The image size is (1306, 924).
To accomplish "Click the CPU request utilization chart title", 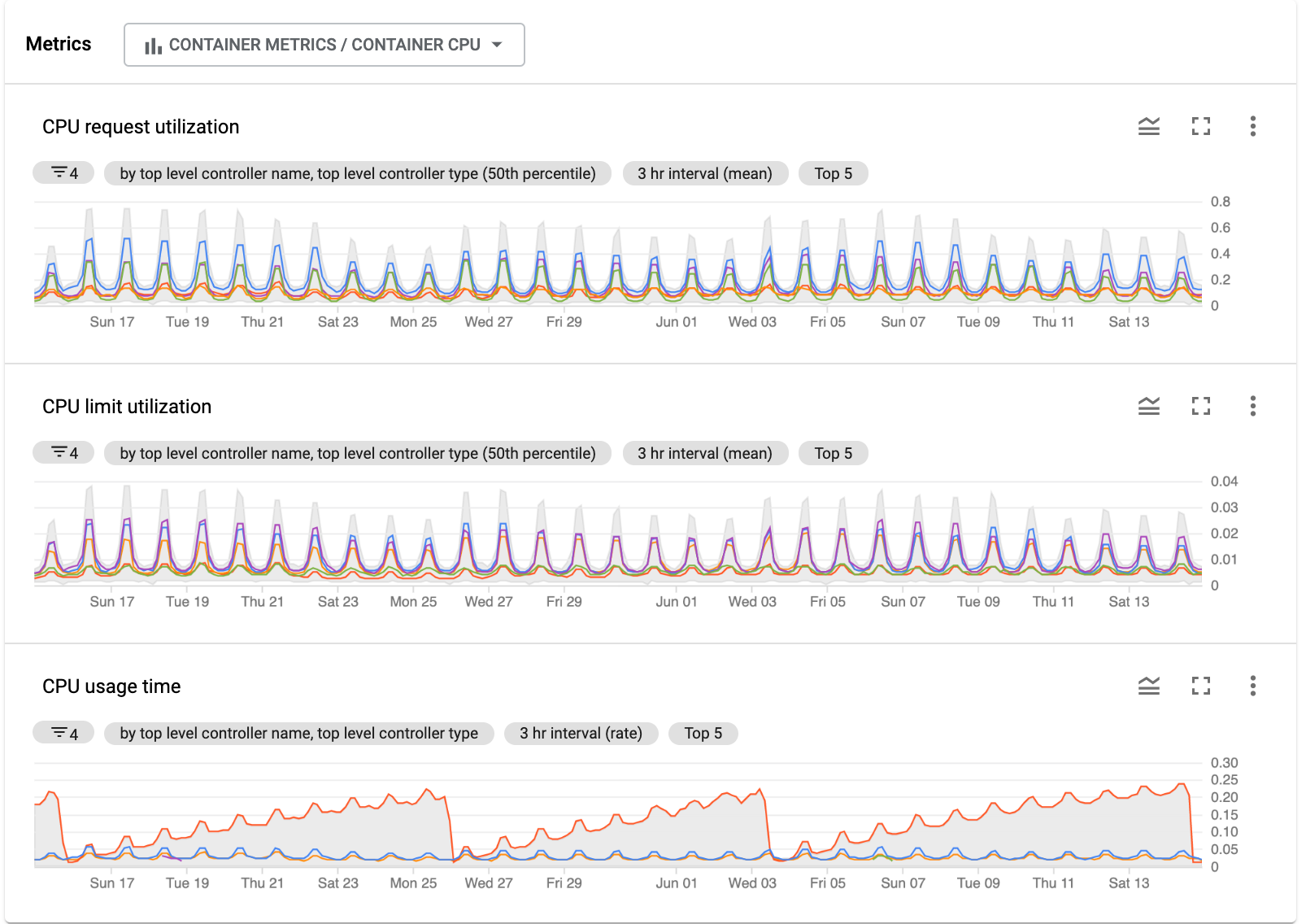I will coord(140,127).
